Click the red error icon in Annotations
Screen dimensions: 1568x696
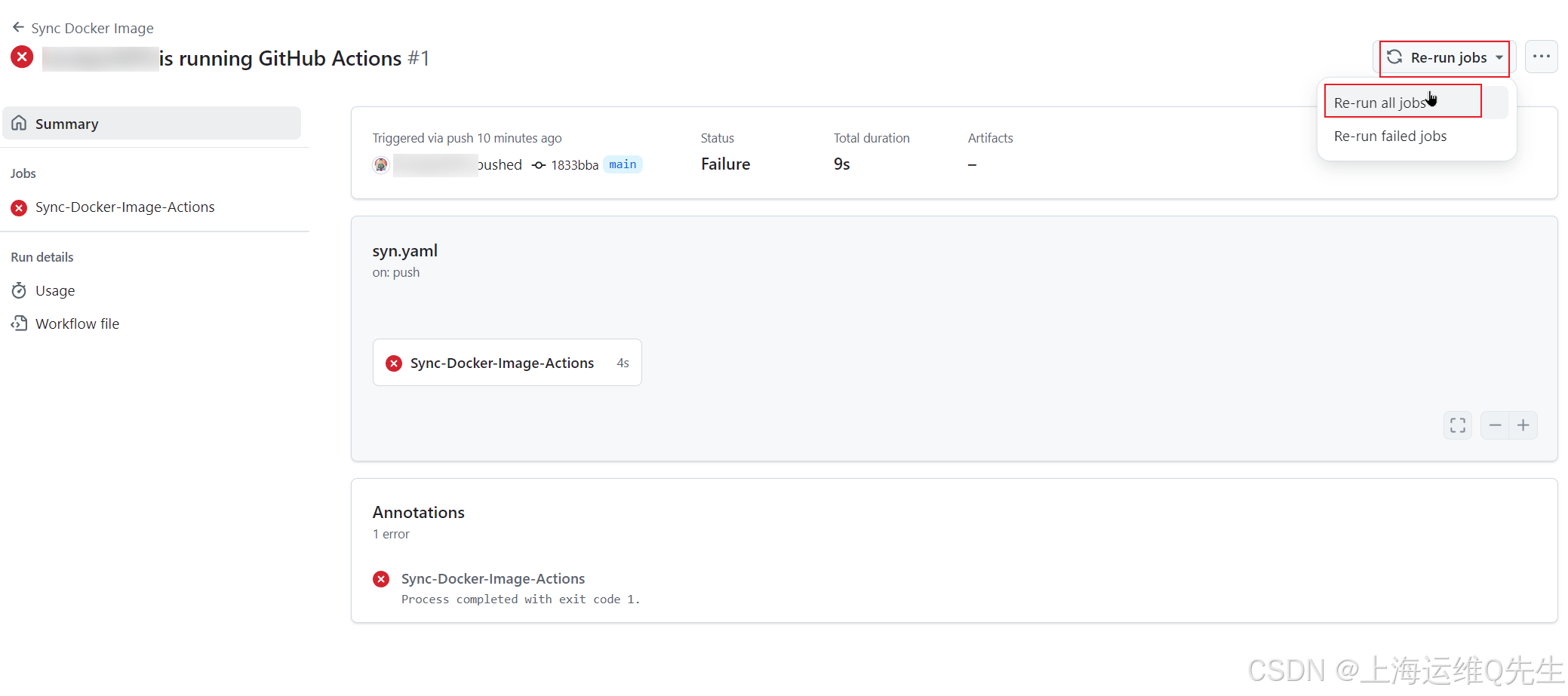381,579
